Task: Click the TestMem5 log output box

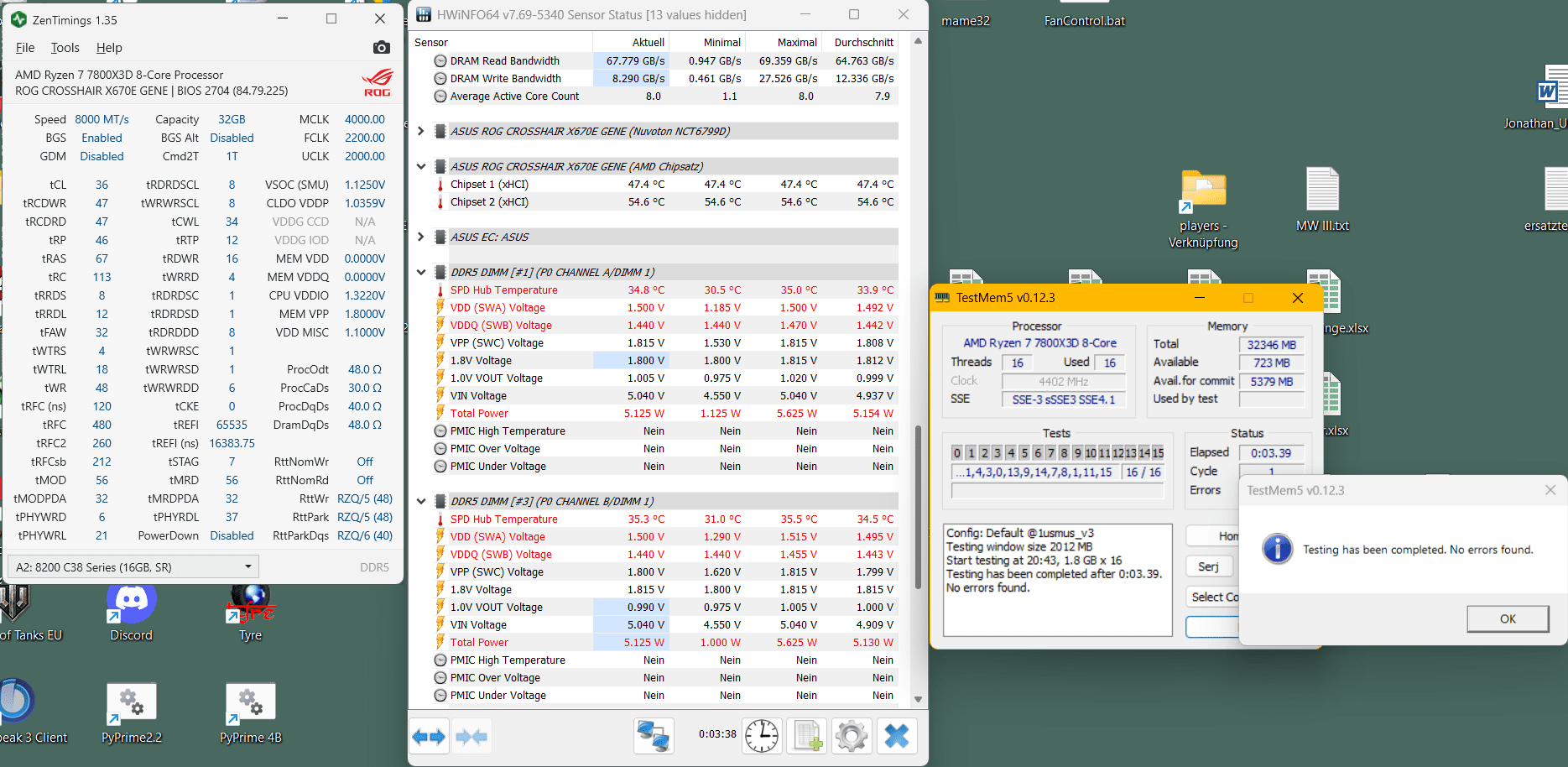Action: pyautogui.click(x=1058, y=580)
